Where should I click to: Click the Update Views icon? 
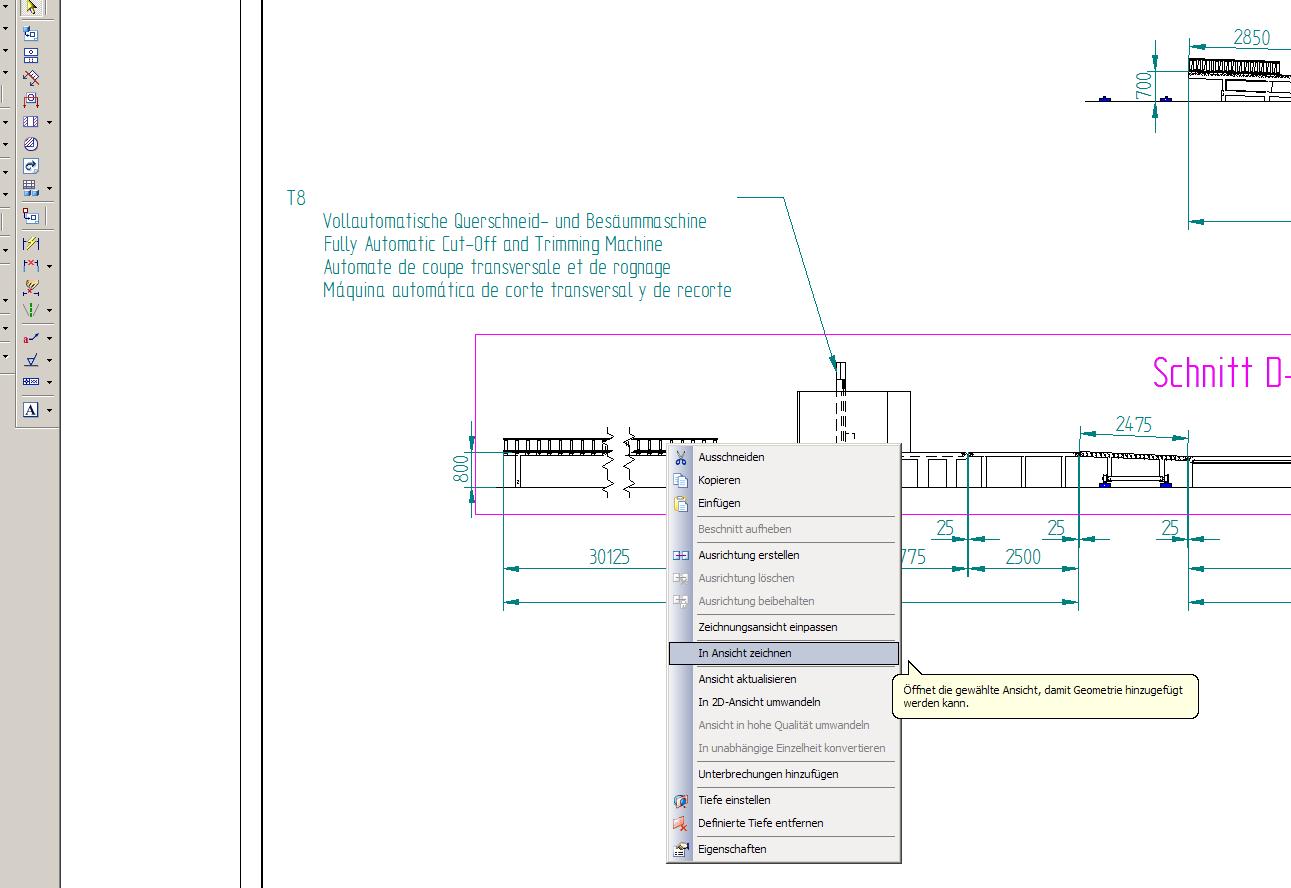[x=31, y=166]
